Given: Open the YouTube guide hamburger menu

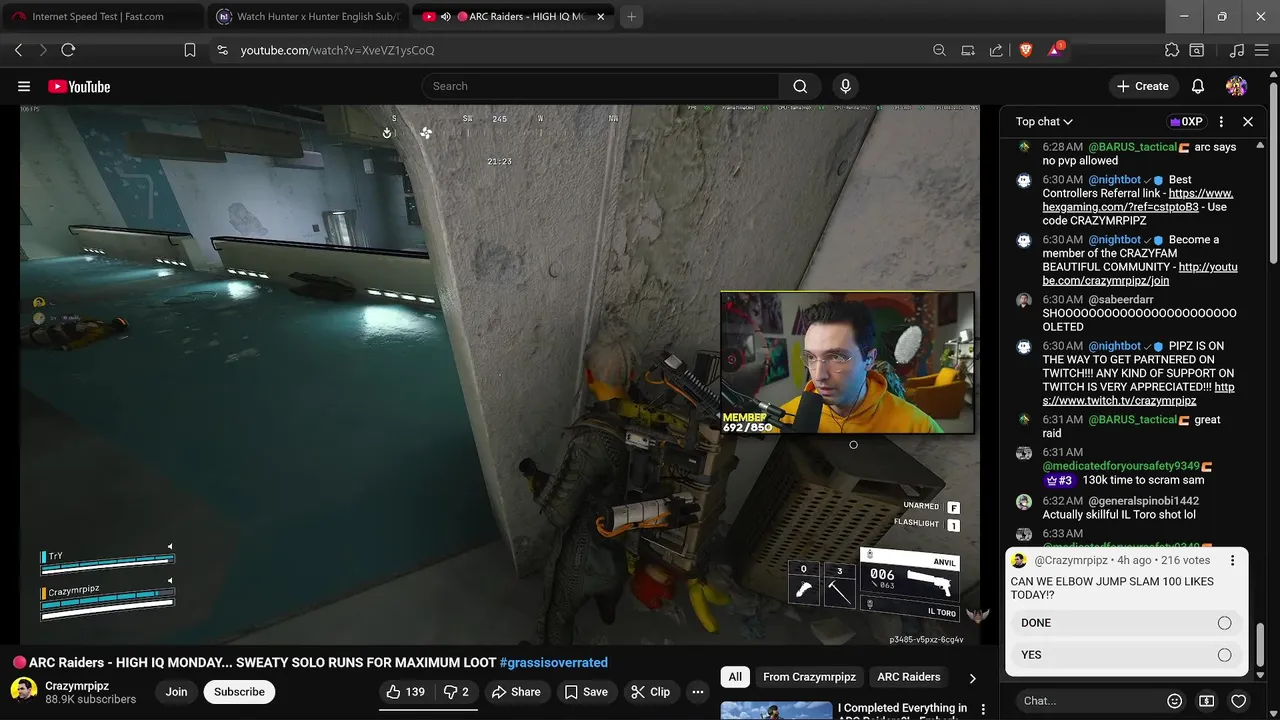Looking at the screenshot, I should coord(24,87).
